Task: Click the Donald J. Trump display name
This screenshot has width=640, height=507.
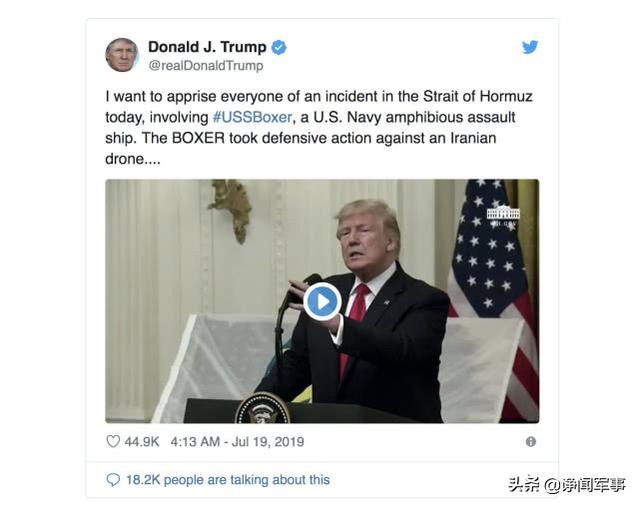Action: (x=207, y=47)
